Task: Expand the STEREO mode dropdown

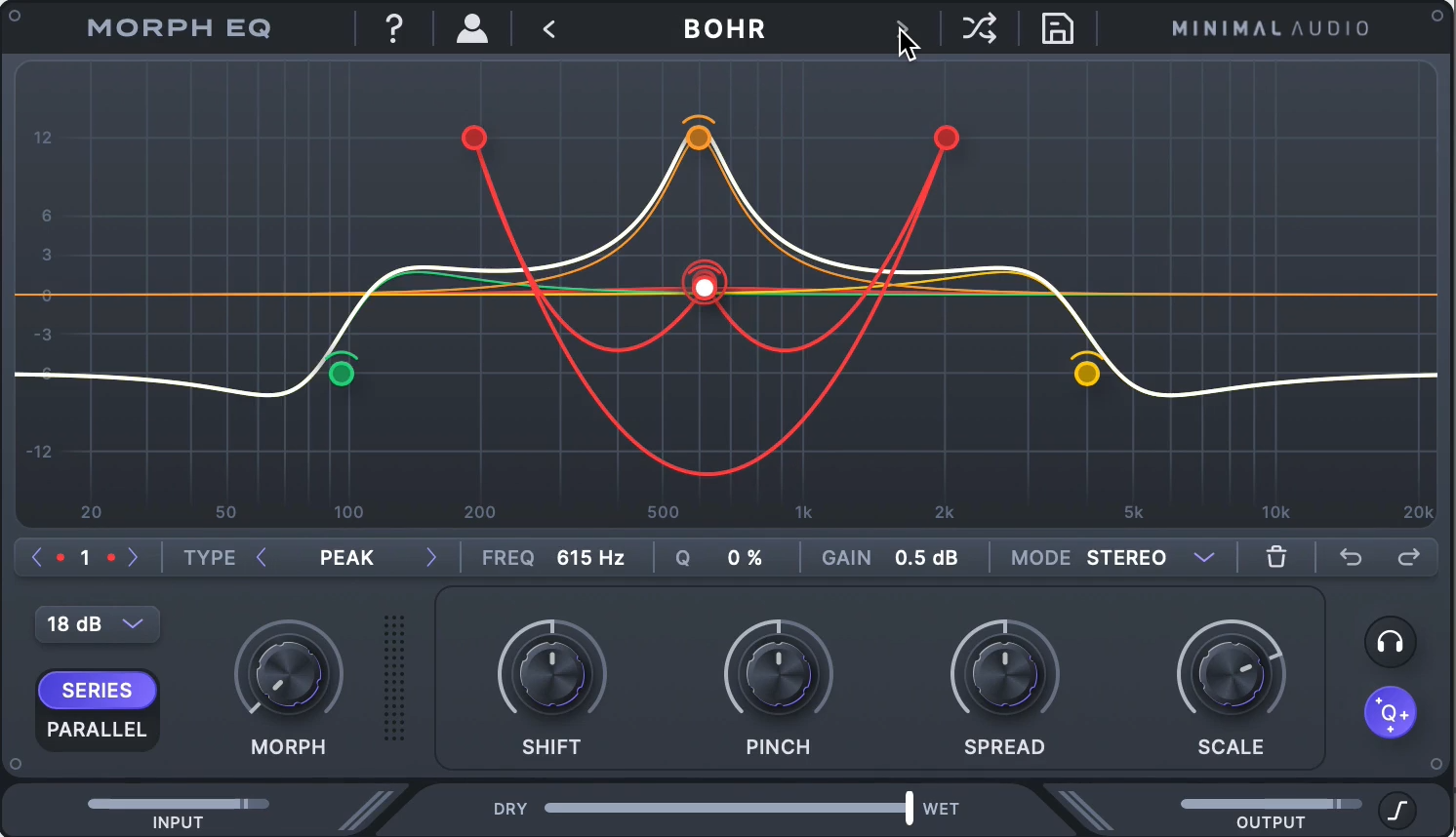Action: tap(1203, 557)
